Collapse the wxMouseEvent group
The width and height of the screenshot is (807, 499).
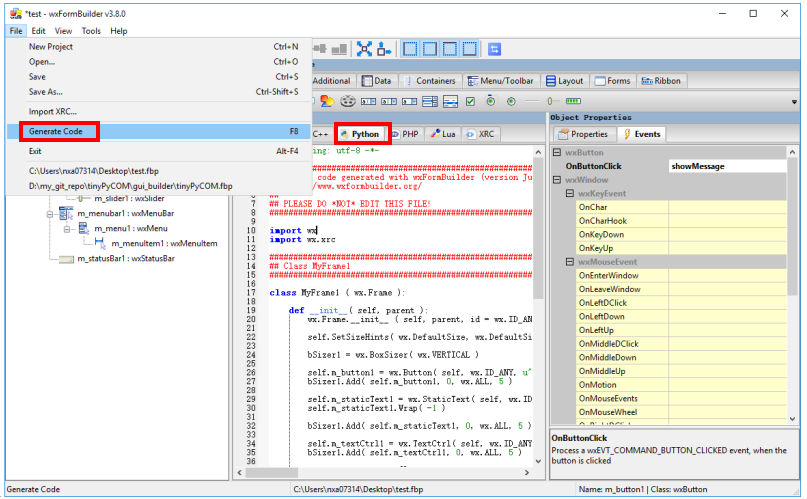coord(569,262)
